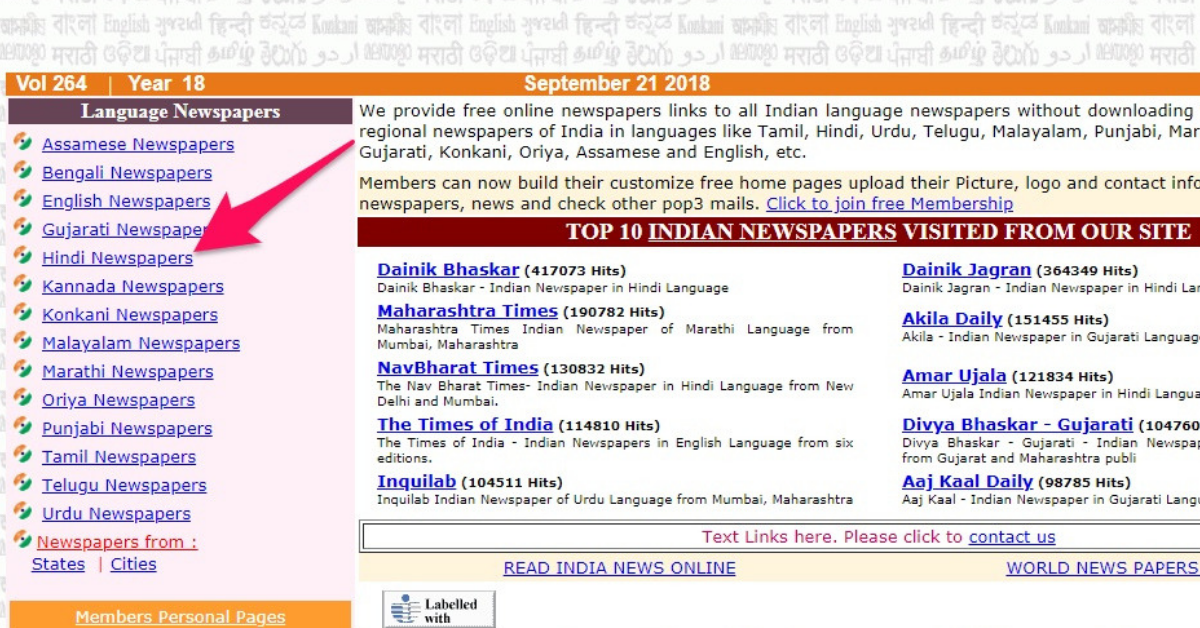The image size is (1200, 628).
Task: Click the bullet icon beside Urdu Newspapers
Action: coord(24,512)
